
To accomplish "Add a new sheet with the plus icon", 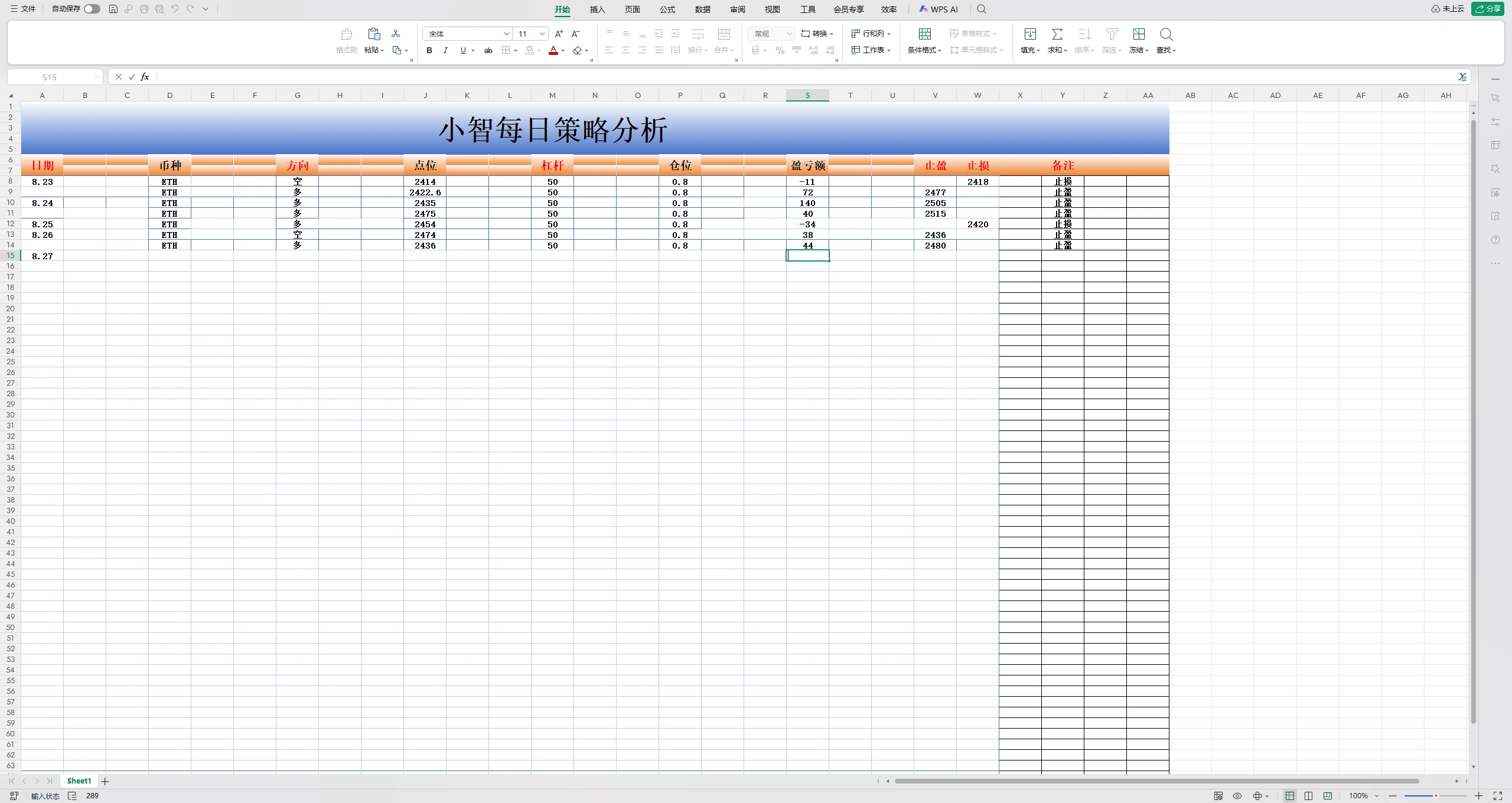I will pyautogui.click(x=105, y=781).
